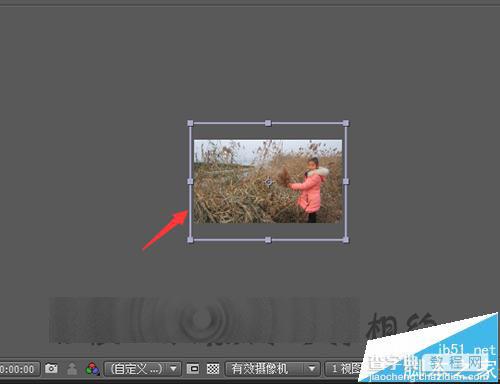The image size is (500, 384).
Task: Open the 自定义 resolution dropdown
Action: coord(143,369)
